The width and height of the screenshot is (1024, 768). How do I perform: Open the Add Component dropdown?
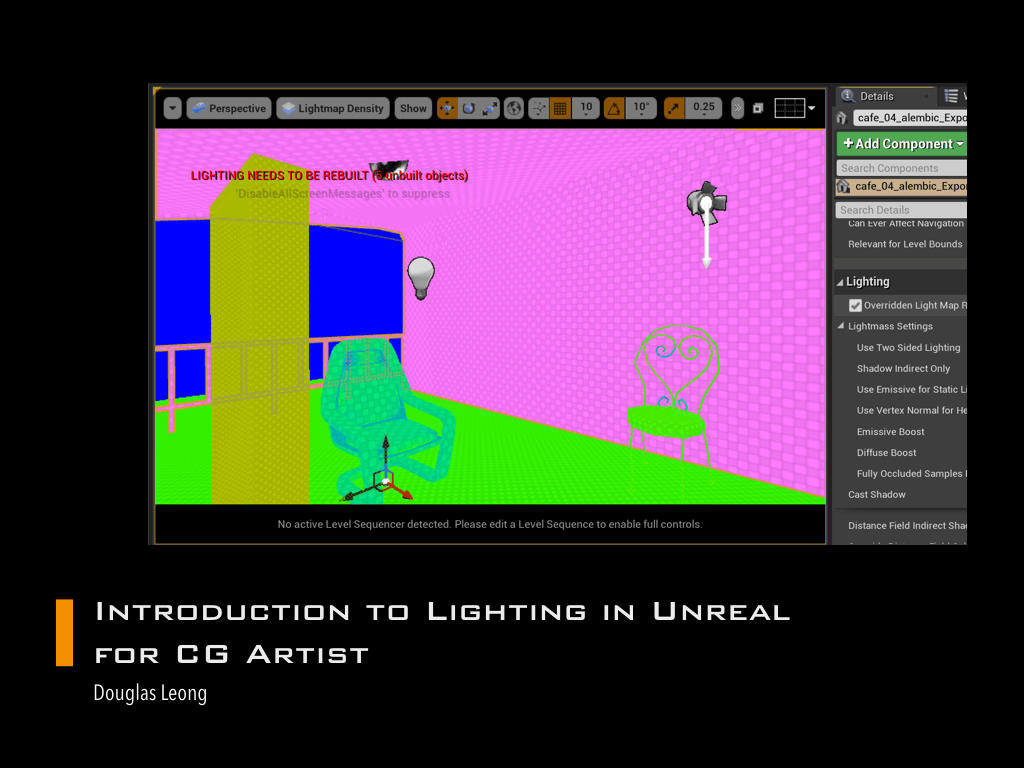click(x=901, y=144)
